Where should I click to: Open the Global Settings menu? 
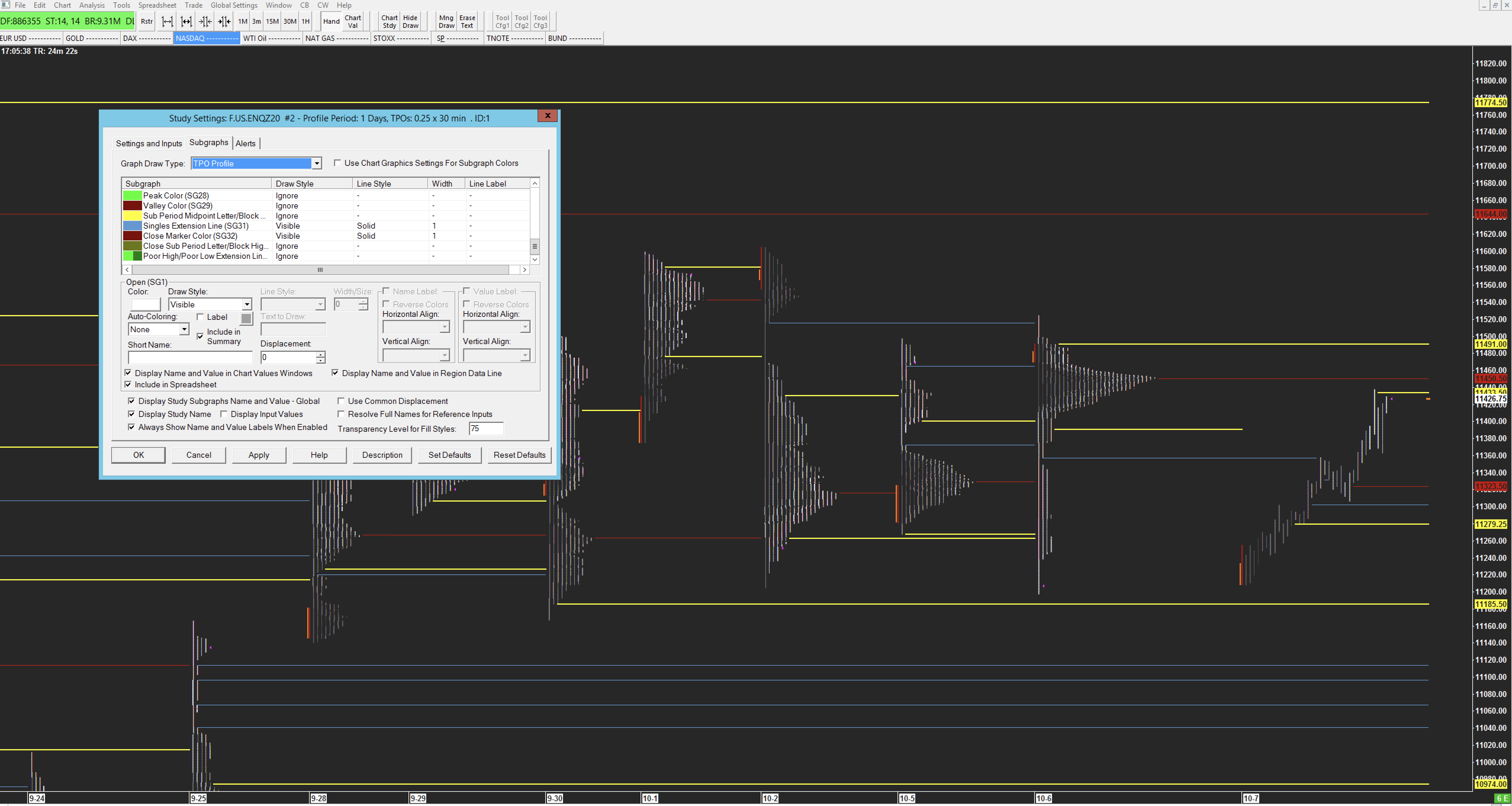(x=234, y=5)
